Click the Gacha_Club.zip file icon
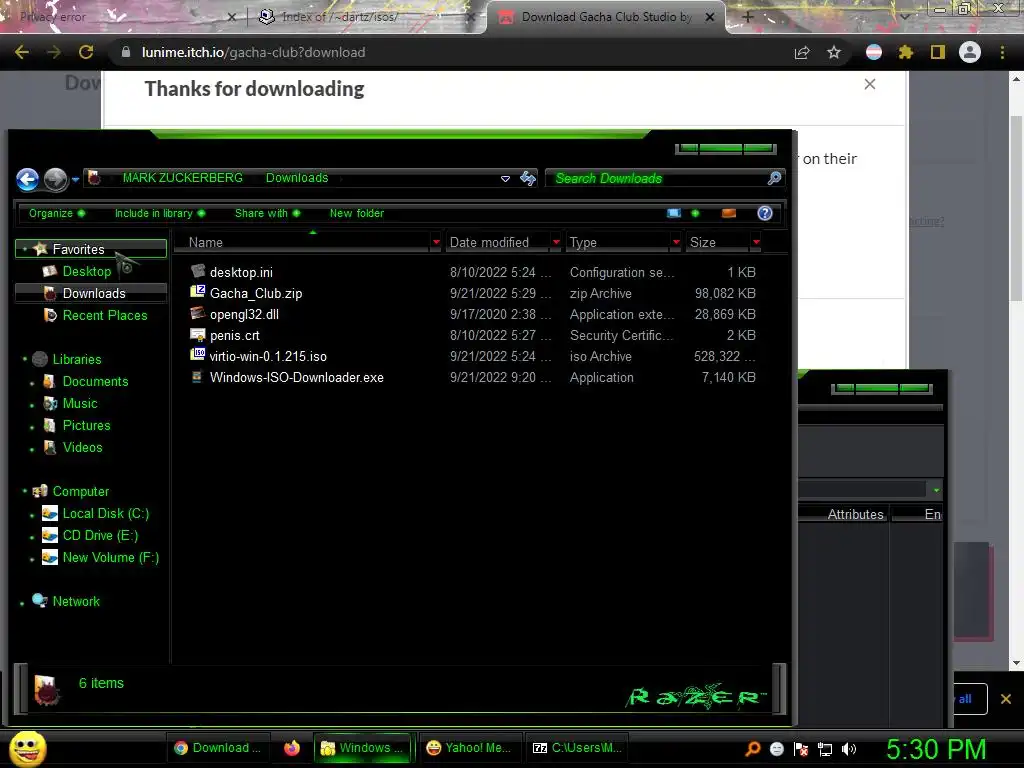 click(197, 292)
